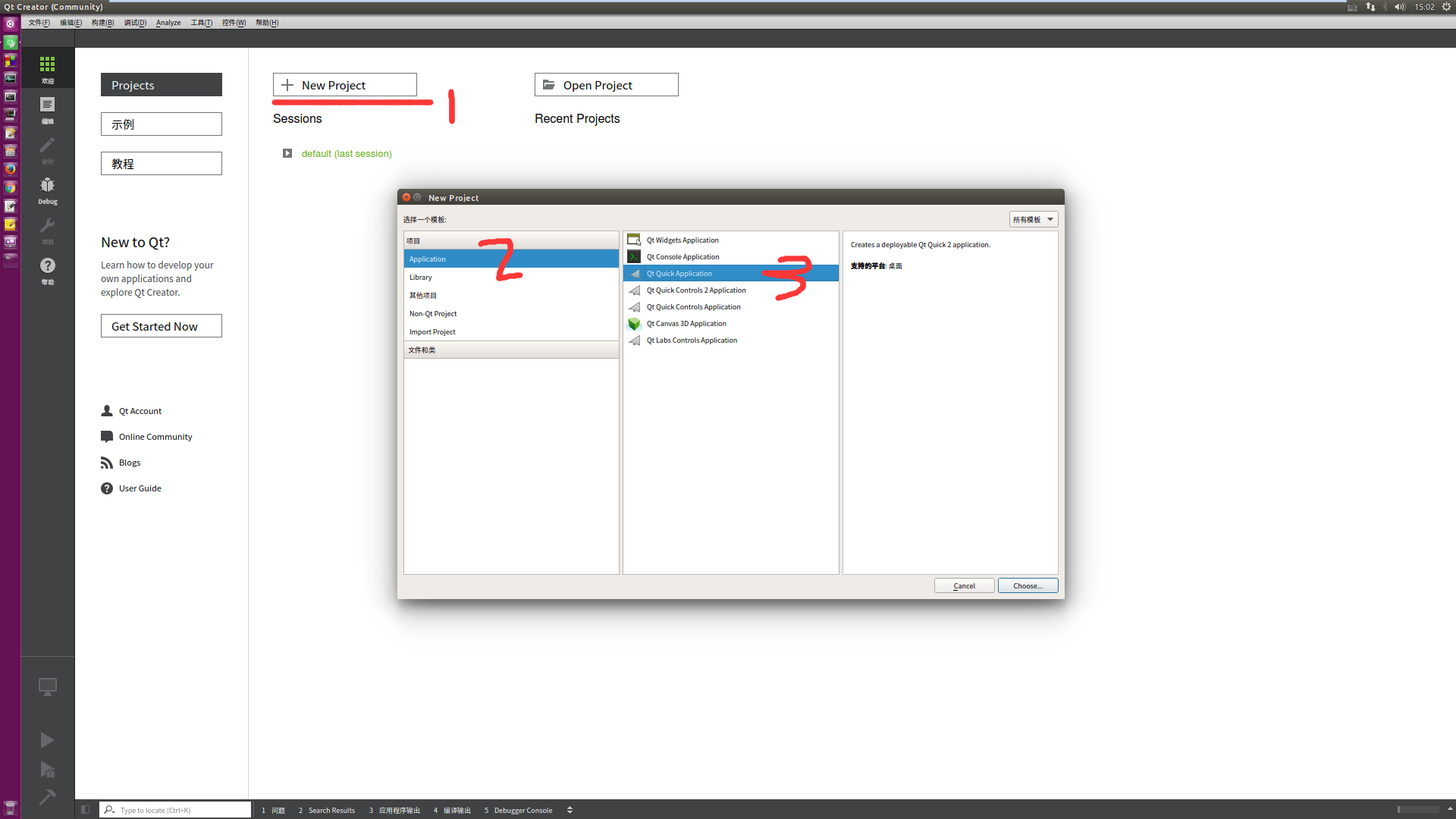This screenshot has height=819, width=1456.
Task: Open the Projects (项目) wrench mode
Action: [47, 230]
